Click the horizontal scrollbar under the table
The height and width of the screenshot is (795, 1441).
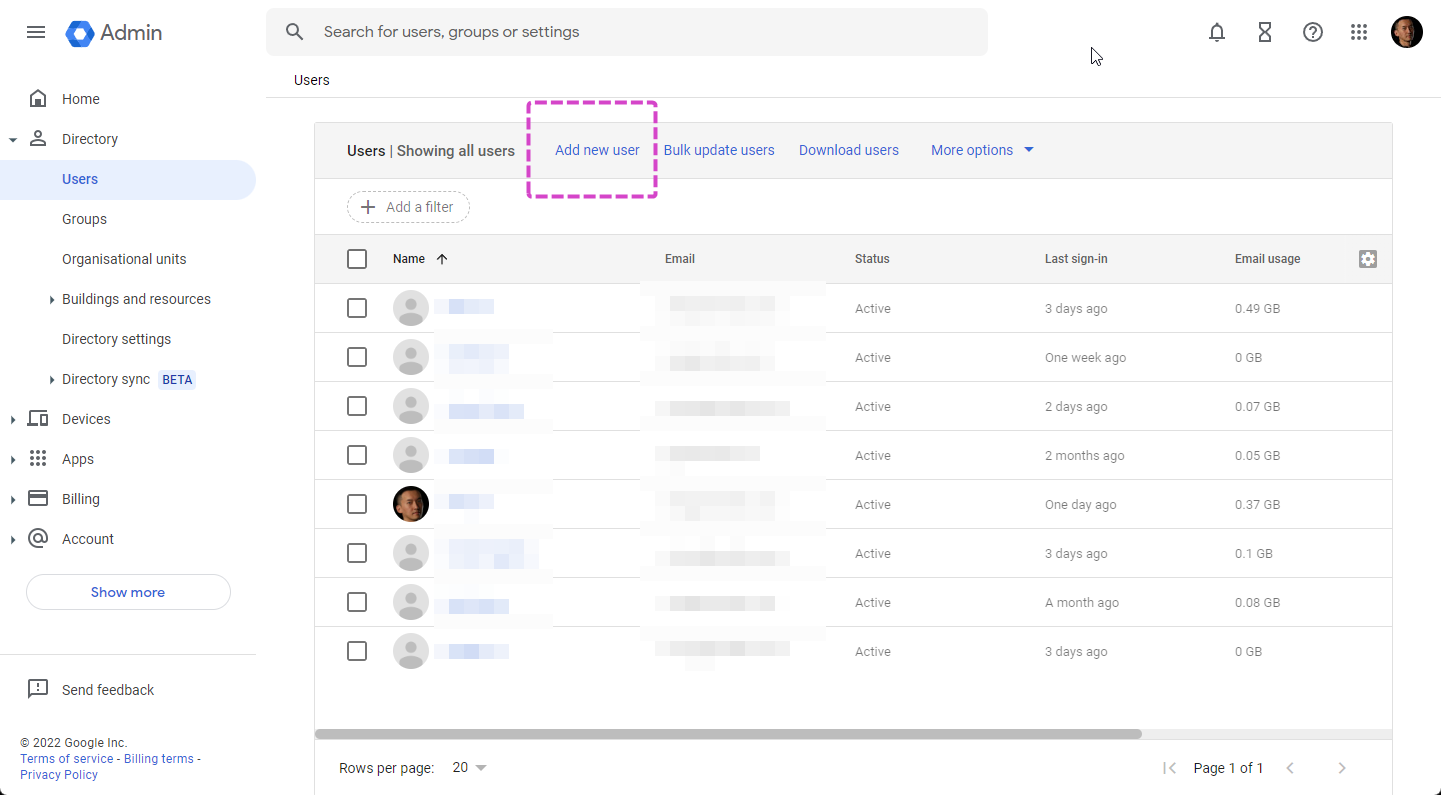(x=728, y=734)
